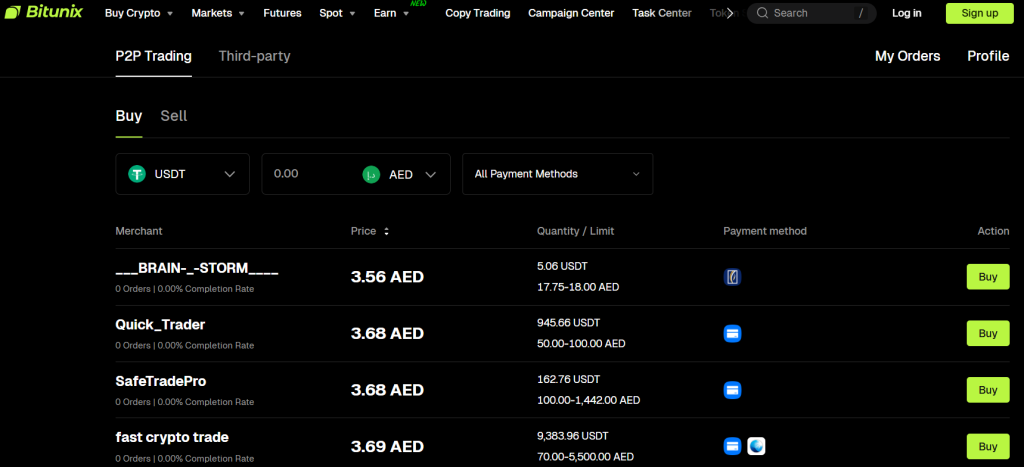The height and width of the screenshot is (467, 1024).
Task: Switch to the Third-party tab
Action: (255, 56)
